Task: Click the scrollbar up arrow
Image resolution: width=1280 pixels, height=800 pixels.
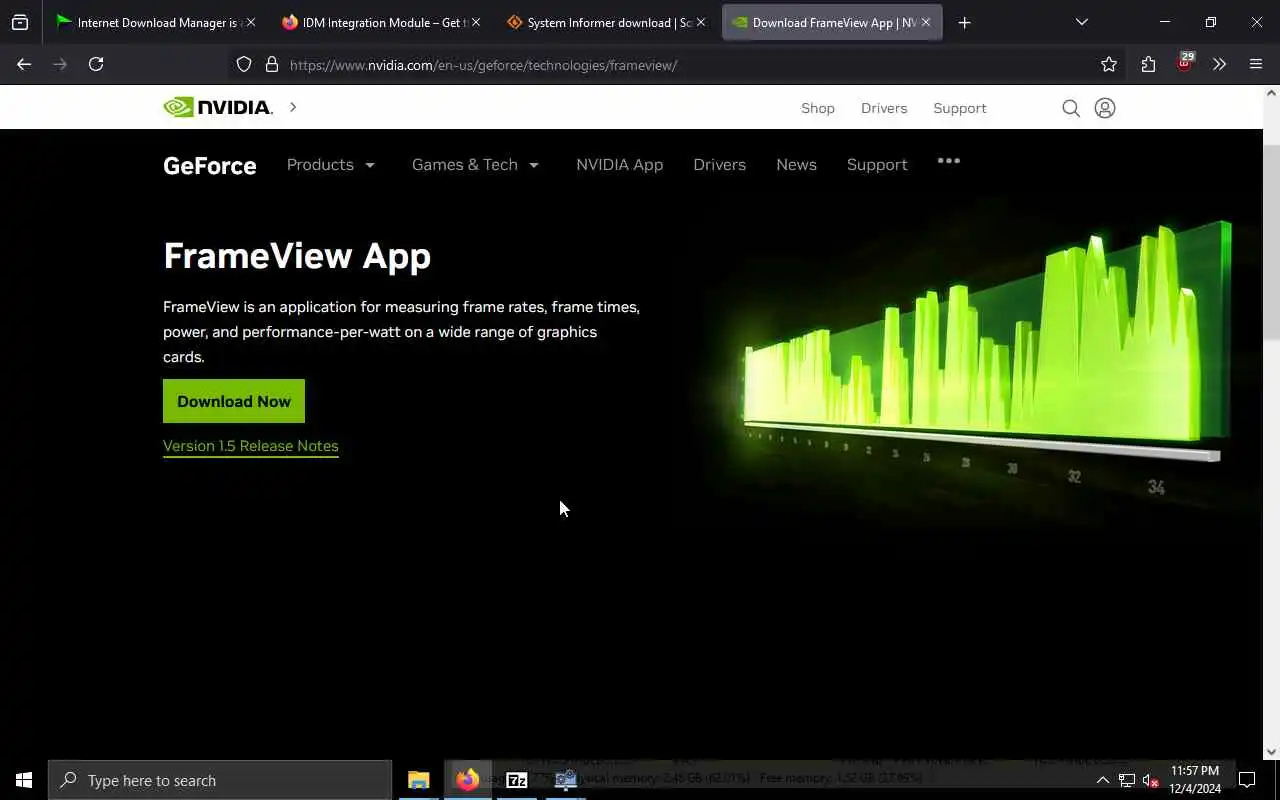Action: coord(1271,93)
